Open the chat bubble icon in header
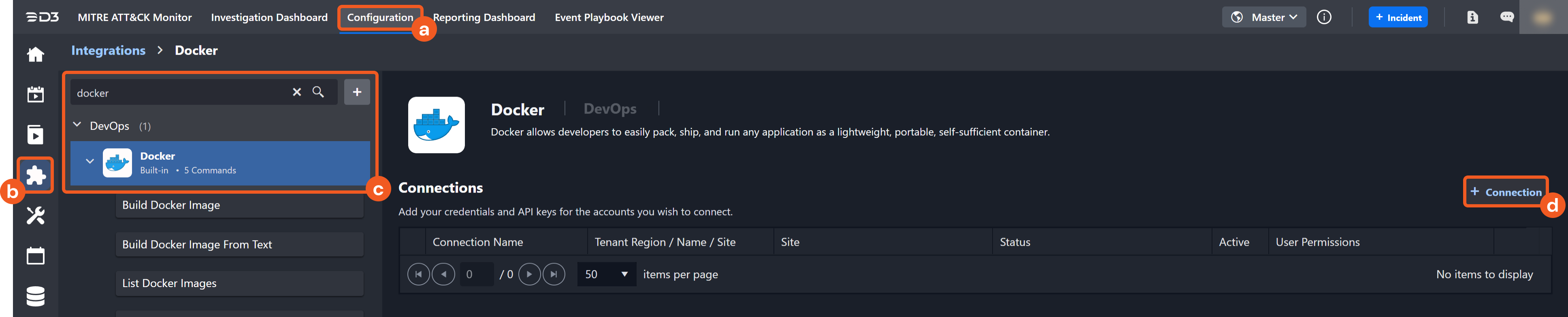This screenshot has height=317, width=1568. pos(1508,17)
